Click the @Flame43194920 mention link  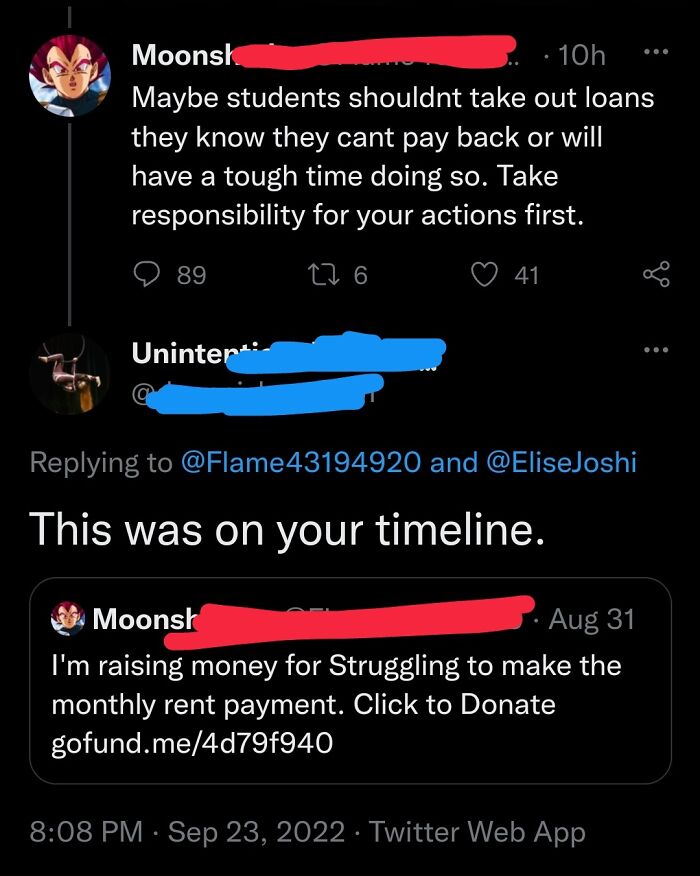(x=299, y=462)
